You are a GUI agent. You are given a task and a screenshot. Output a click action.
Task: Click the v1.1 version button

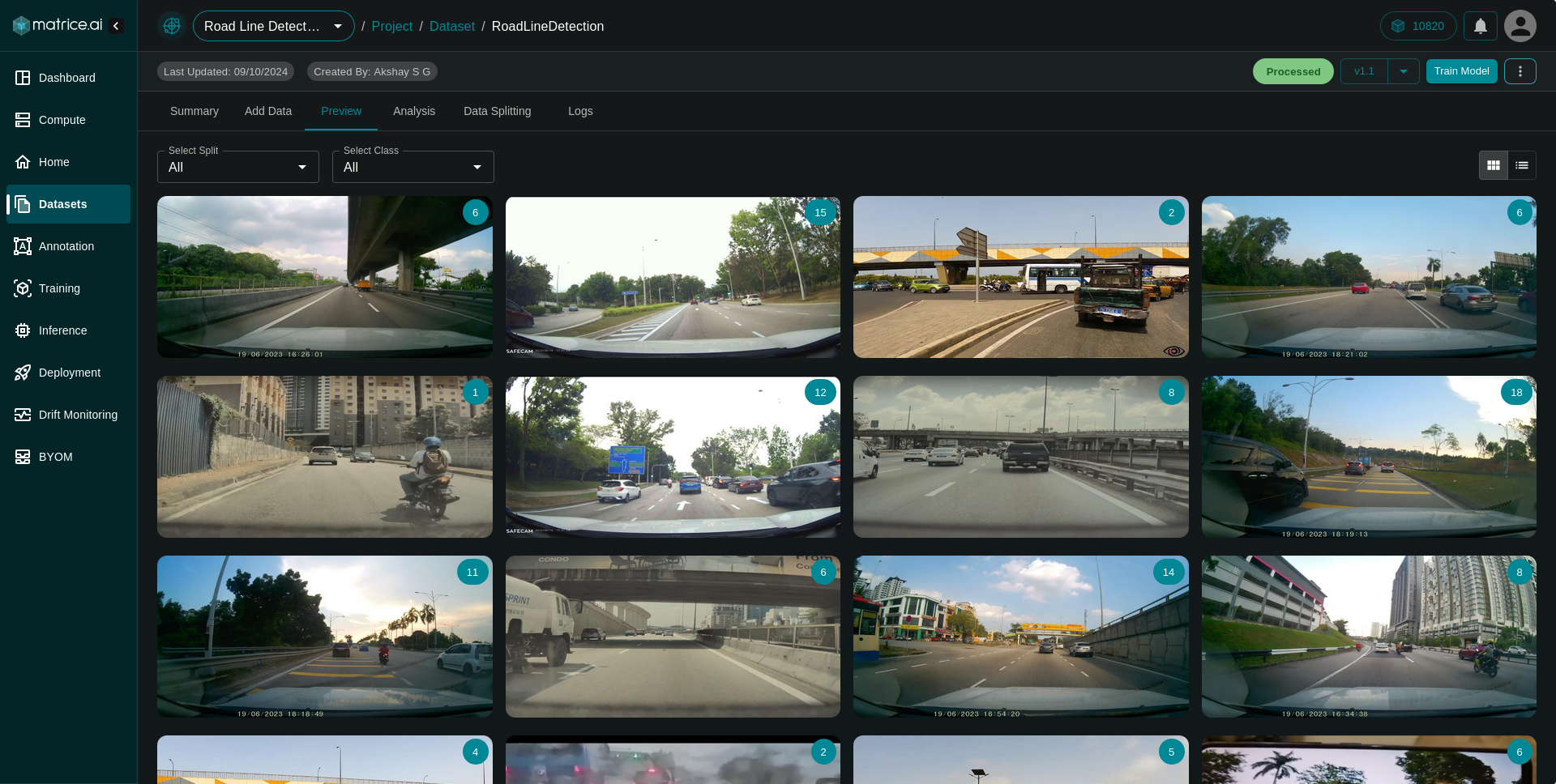(x=1364, y=71)
